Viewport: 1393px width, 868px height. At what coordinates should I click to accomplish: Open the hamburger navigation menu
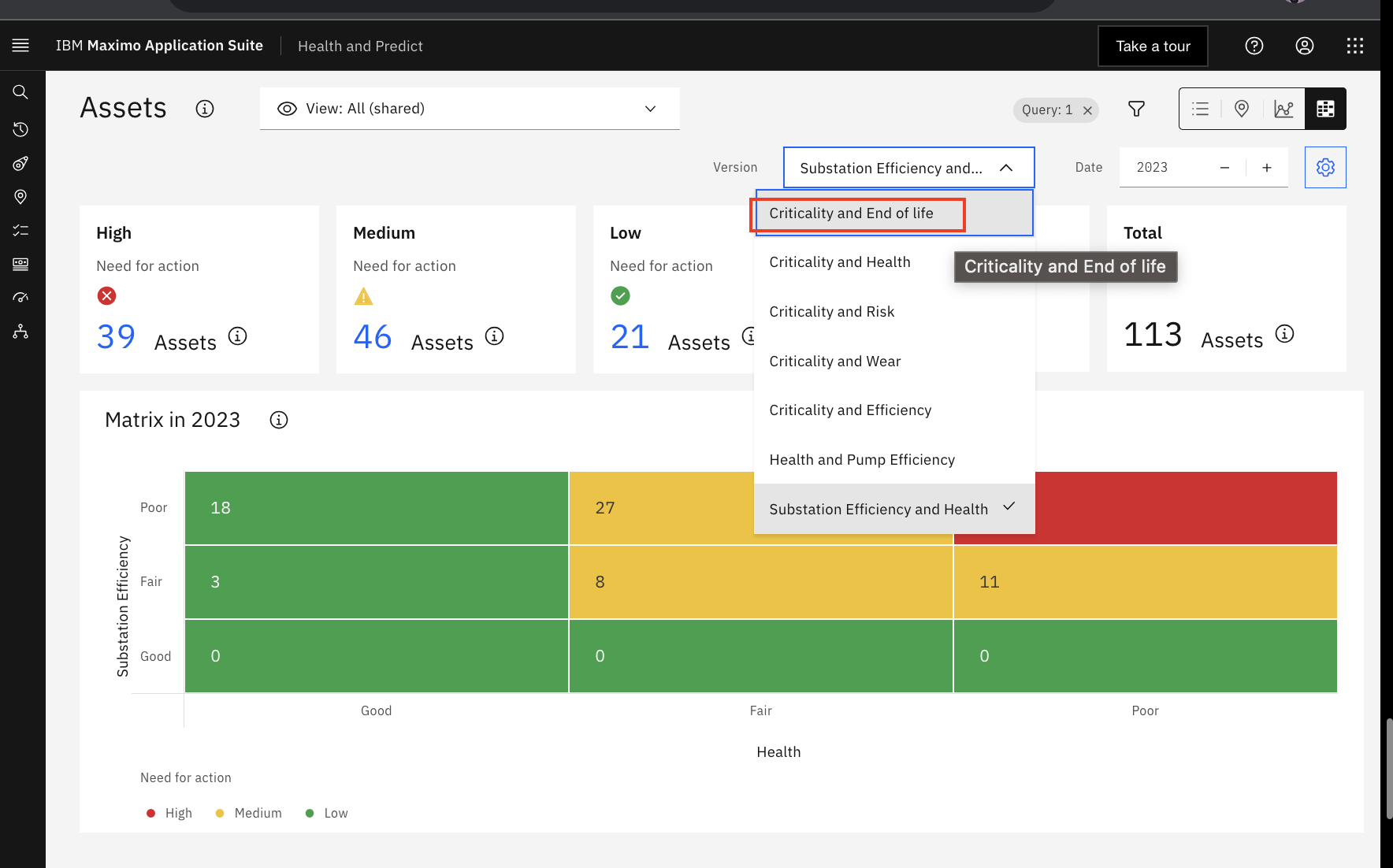pos(20,46)
